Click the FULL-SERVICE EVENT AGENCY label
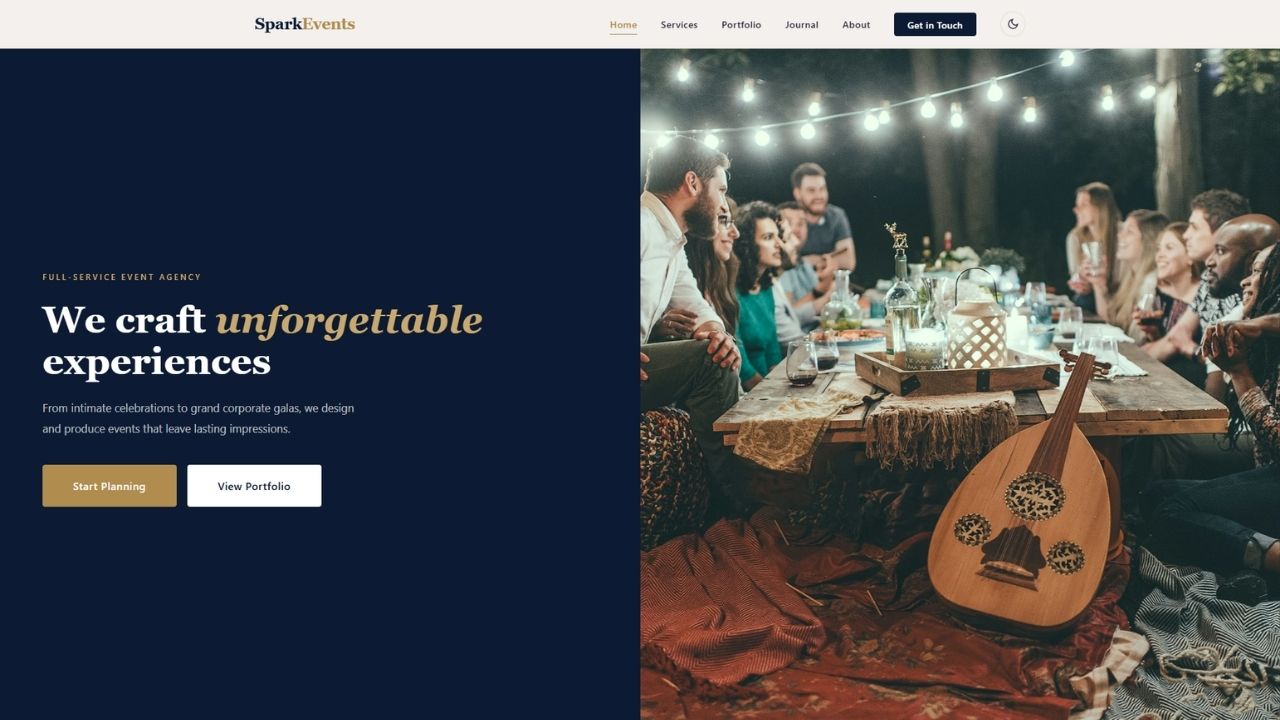 tap(122, 277)
